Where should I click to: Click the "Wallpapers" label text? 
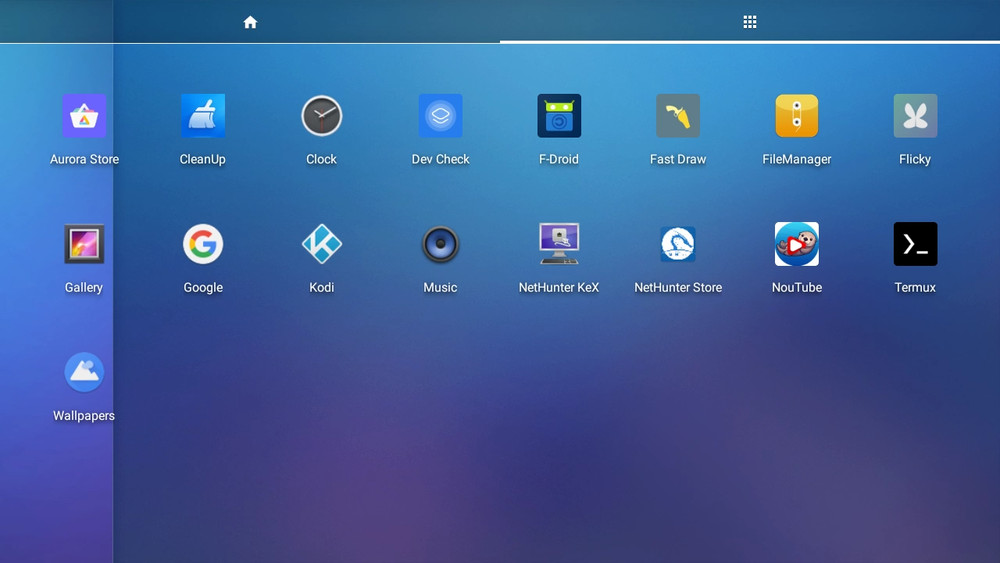coord(84,416)
